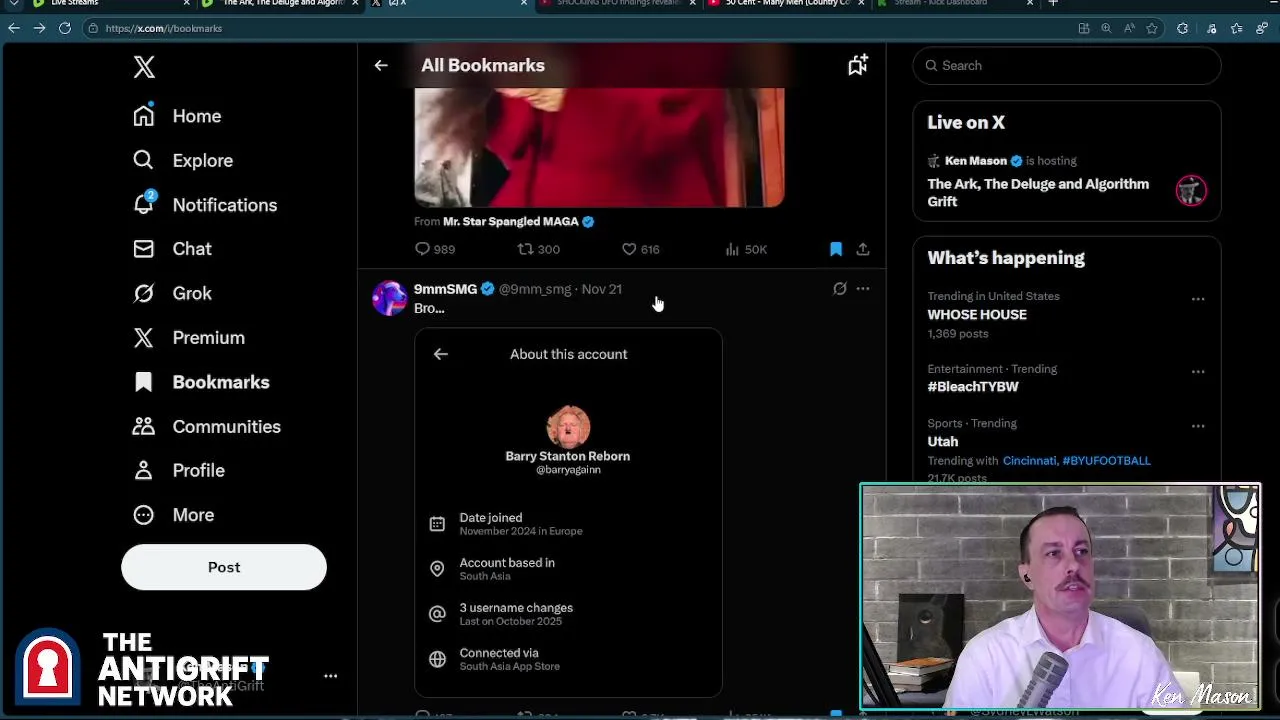
Task: Open account switcher three dots menu
Action: [330, 676]
